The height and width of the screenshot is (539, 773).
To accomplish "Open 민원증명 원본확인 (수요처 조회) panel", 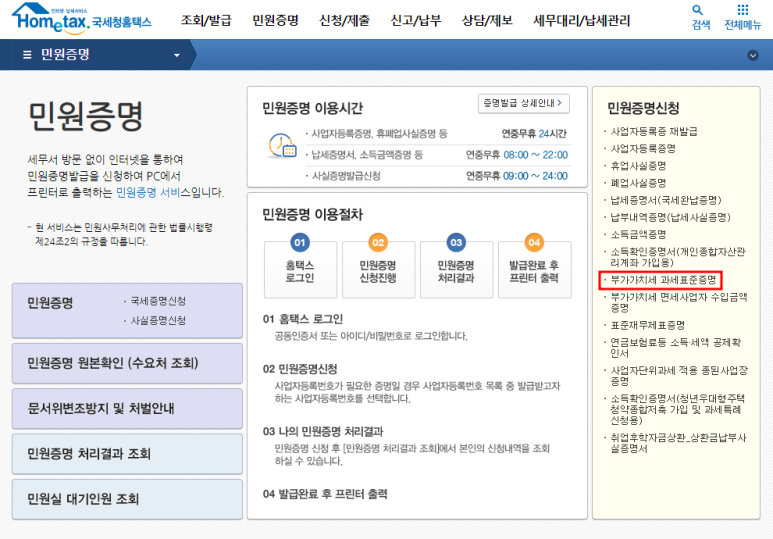I will point(127,363).
